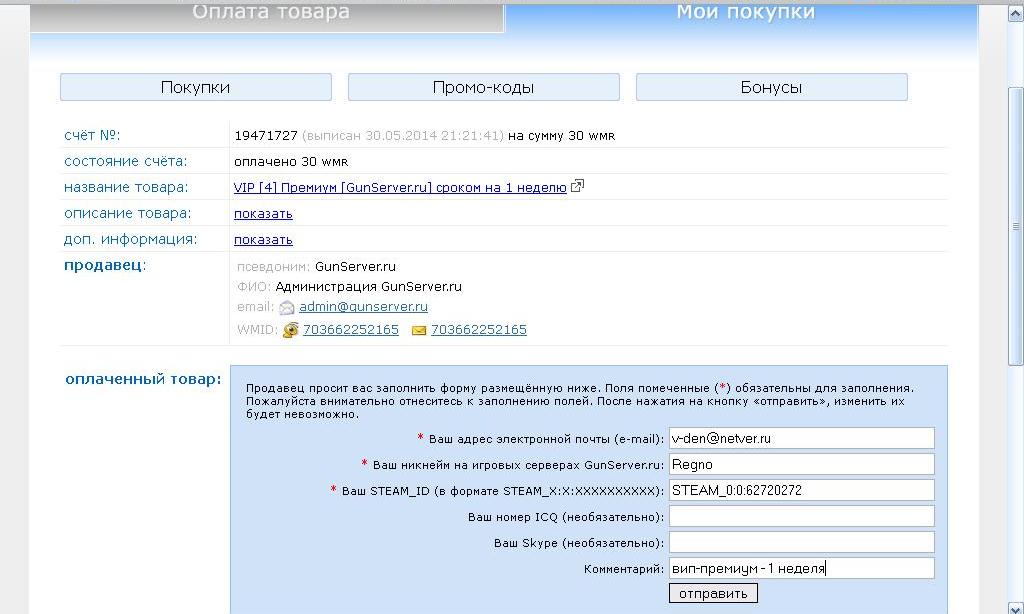1024x614 pixels.
Task: Open the Бонусы section
Action: click(x=771, y=87)
